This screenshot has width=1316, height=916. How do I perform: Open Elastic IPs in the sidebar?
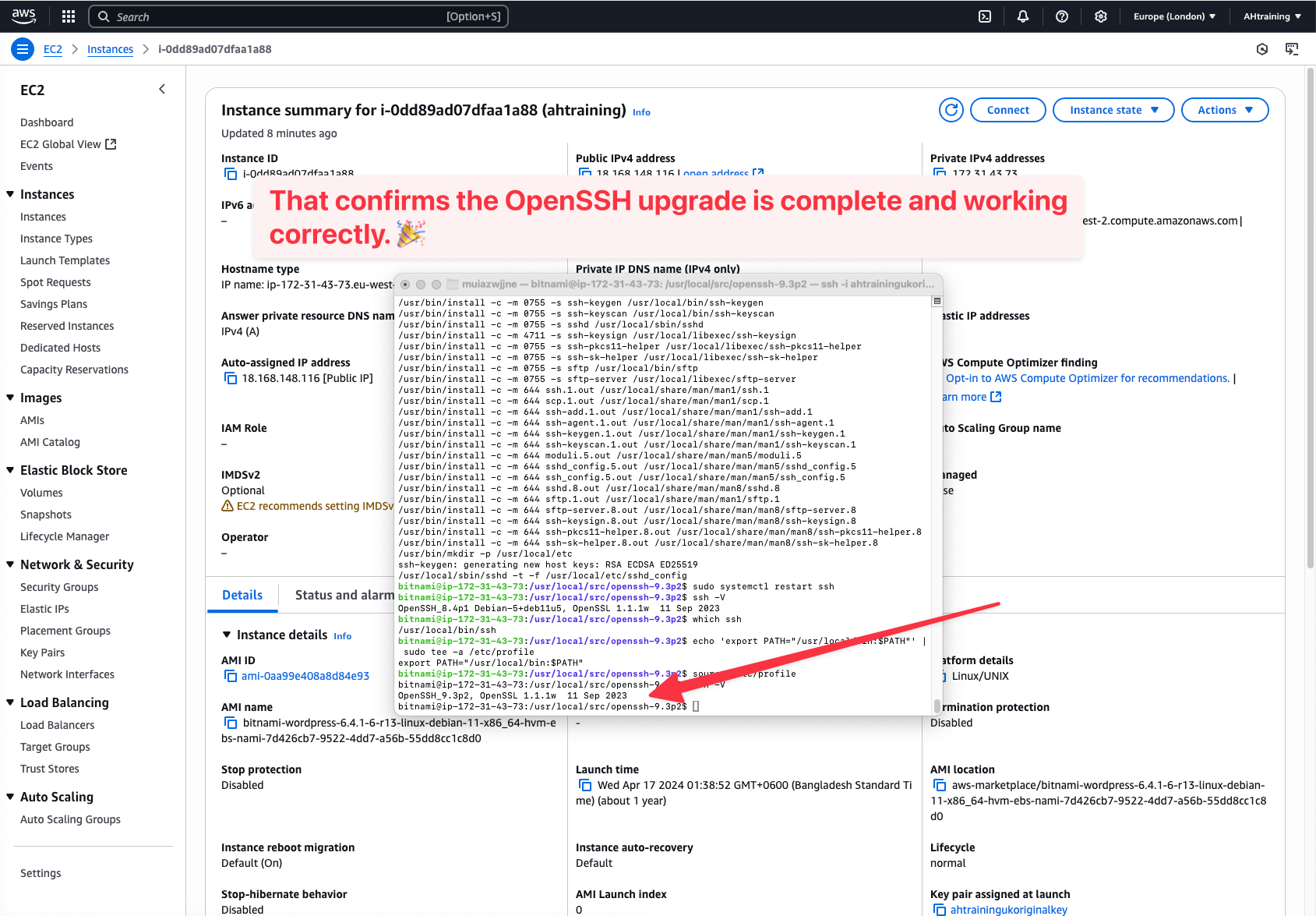(x=44, y=609)
